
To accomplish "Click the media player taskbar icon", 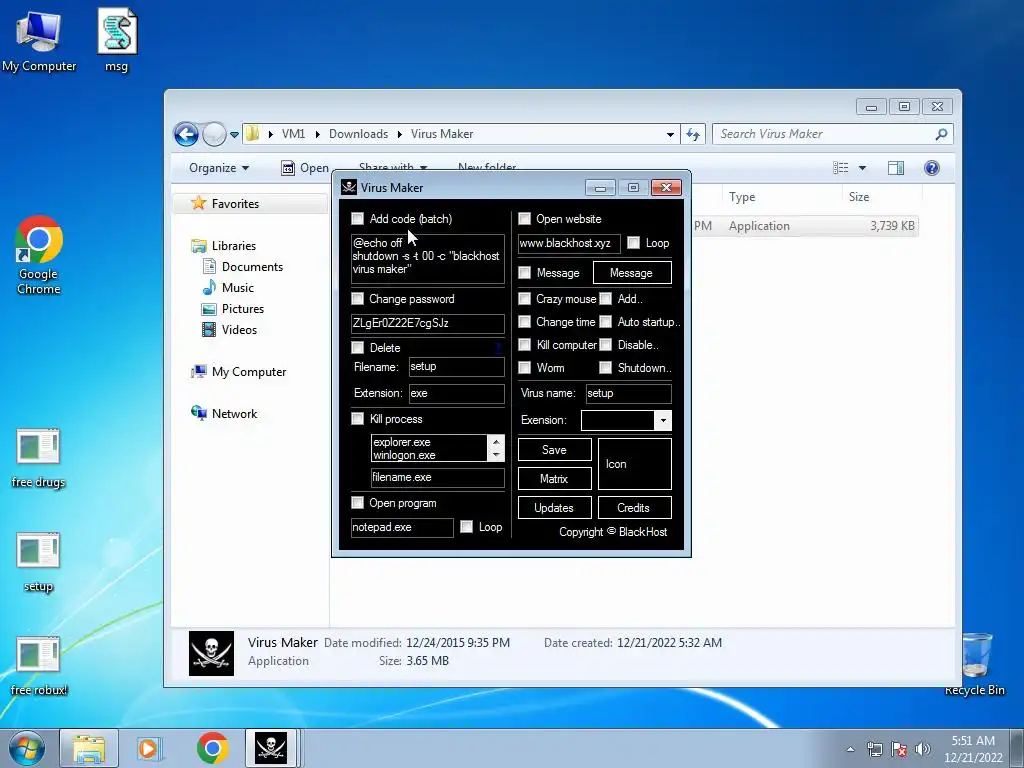I will pos(149,748).
